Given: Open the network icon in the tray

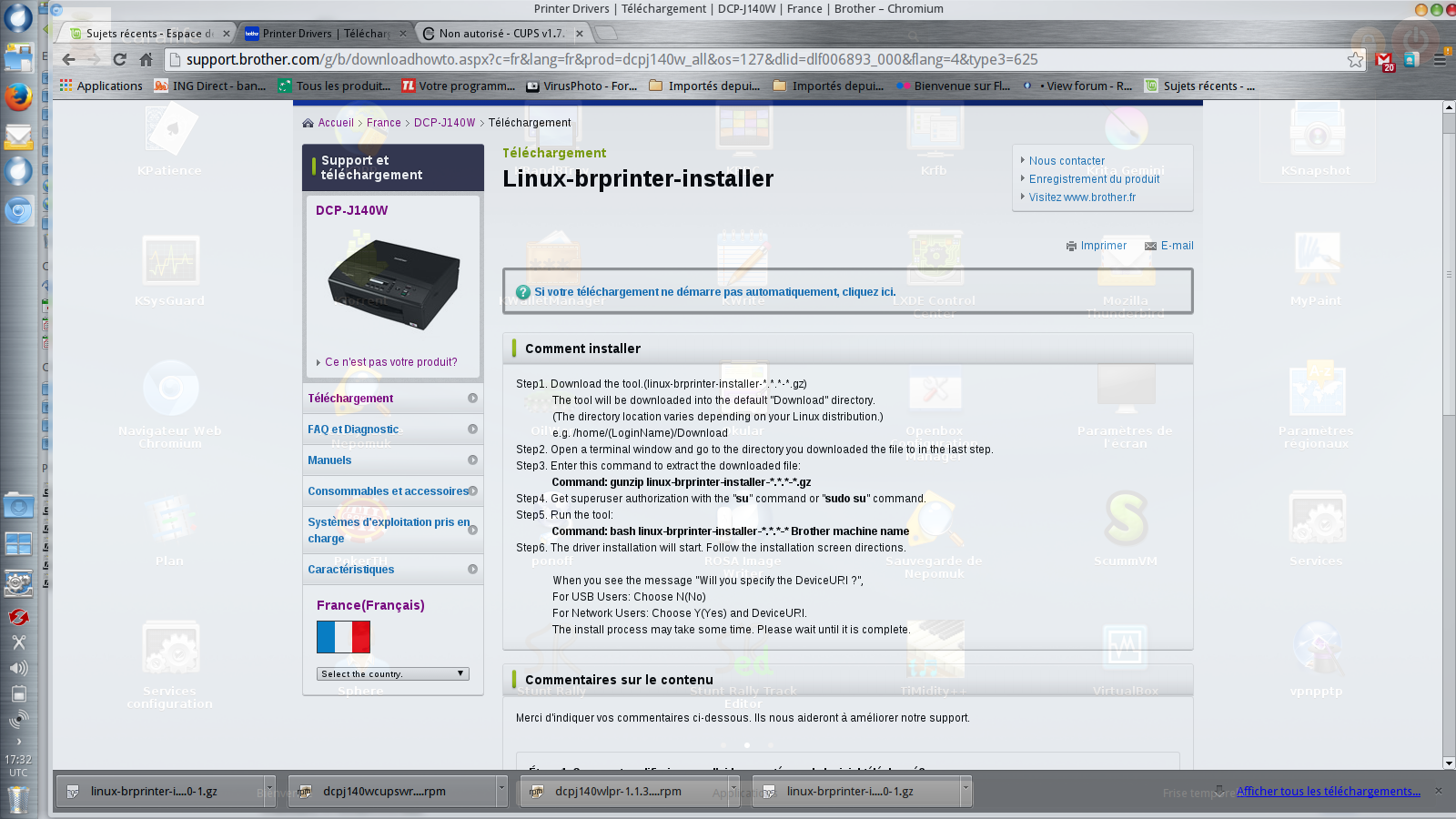Looking at the screenshot, I should coord(18,720).
